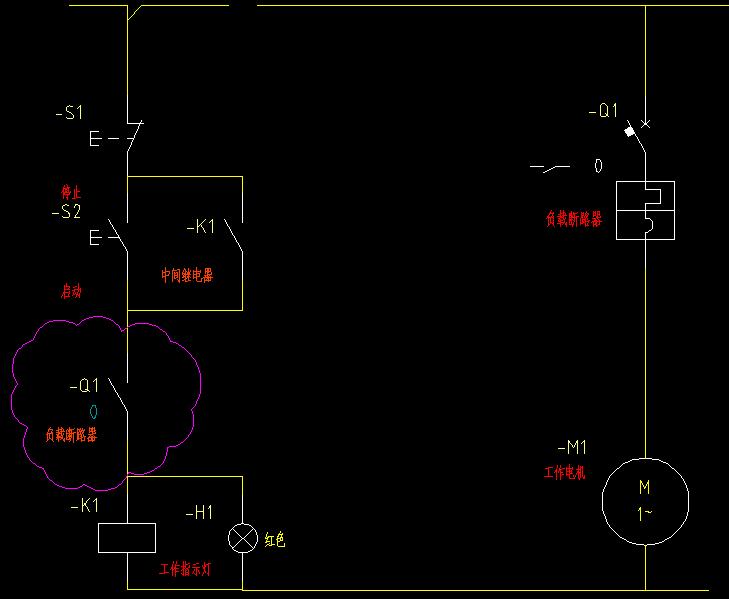Select the -M1 designation text
Viewport: 729px width, 599px height.
click(x=573, y=447)
